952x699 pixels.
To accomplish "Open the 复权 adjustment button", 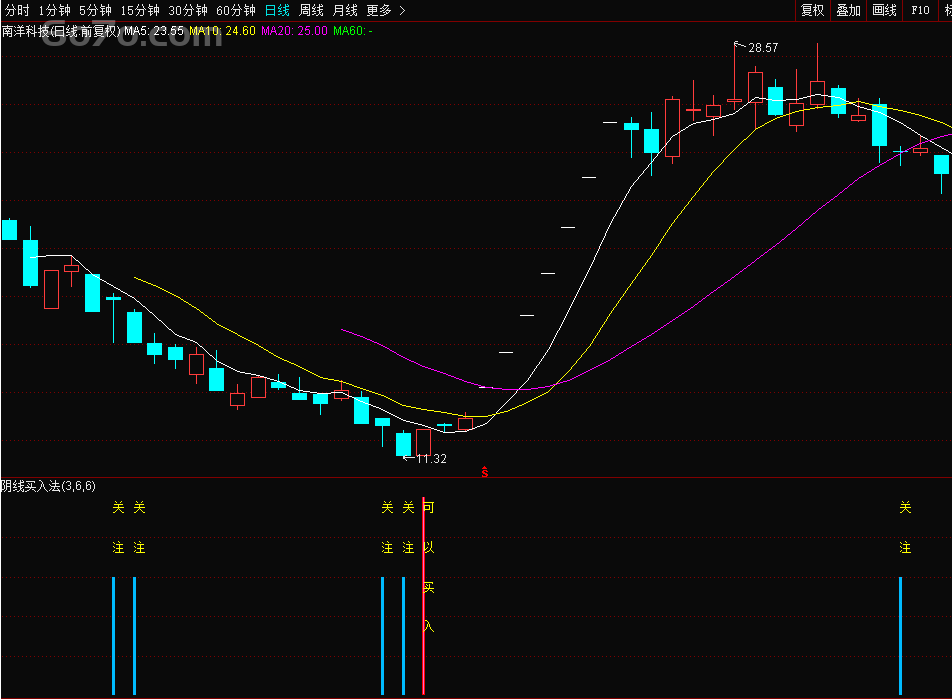I will click(x=812, y=10).
